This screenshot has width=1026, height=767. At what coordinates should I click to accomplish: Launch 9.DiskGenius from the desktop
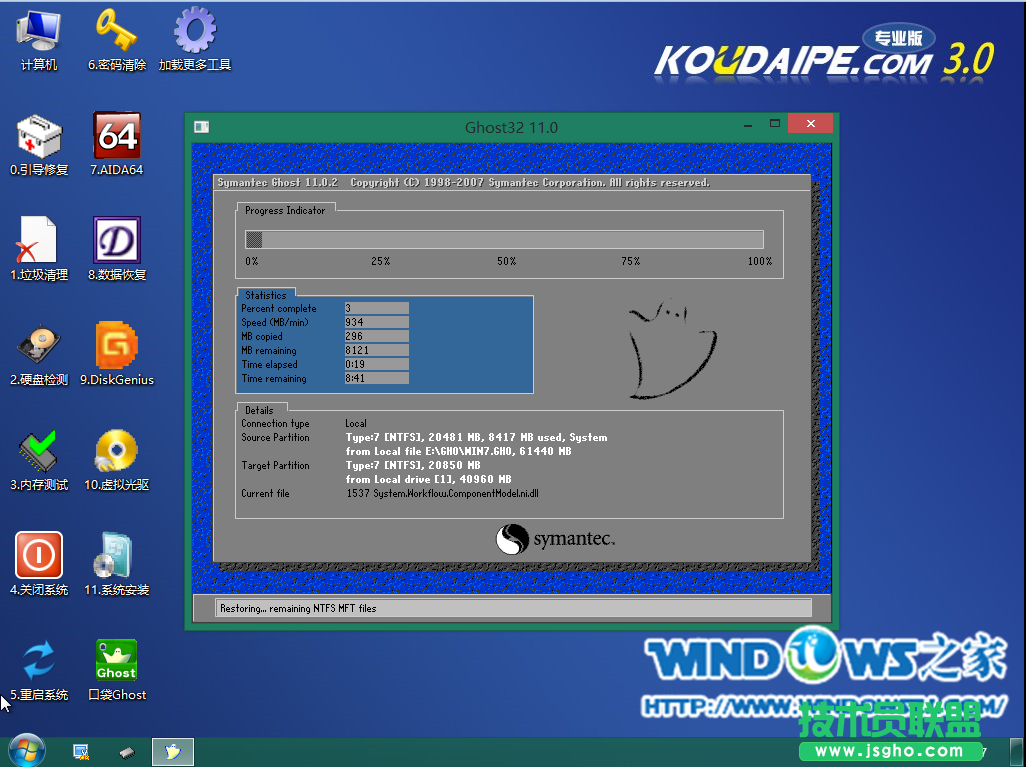(117, 346)
